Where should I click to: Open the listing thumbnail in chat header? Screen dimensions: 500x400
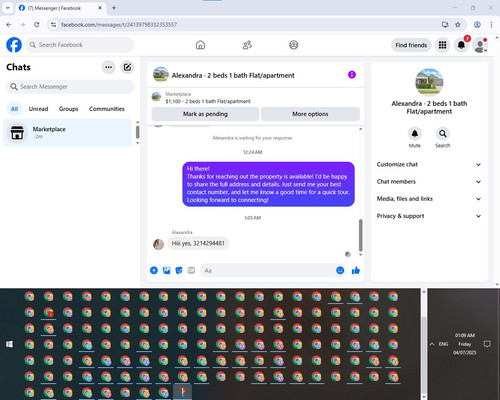point(160,74)
